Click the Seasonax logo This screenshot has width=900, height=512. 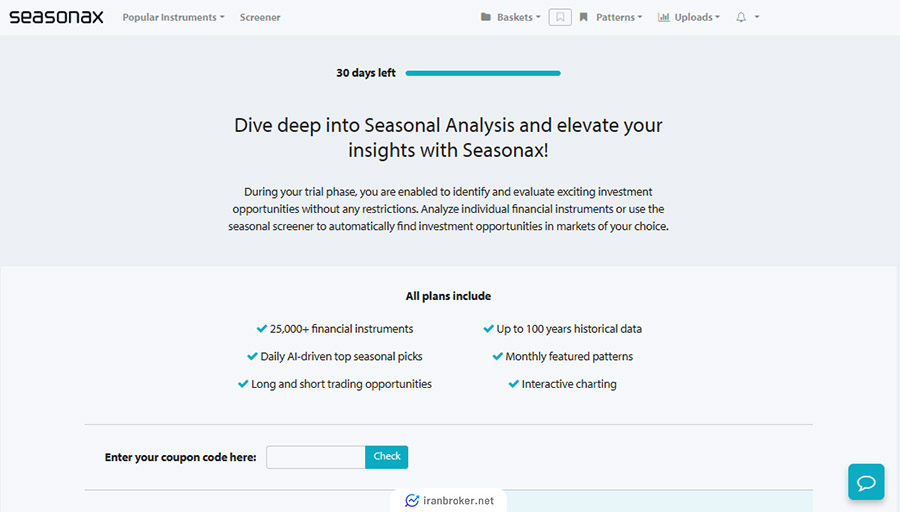tap(56, 17)
